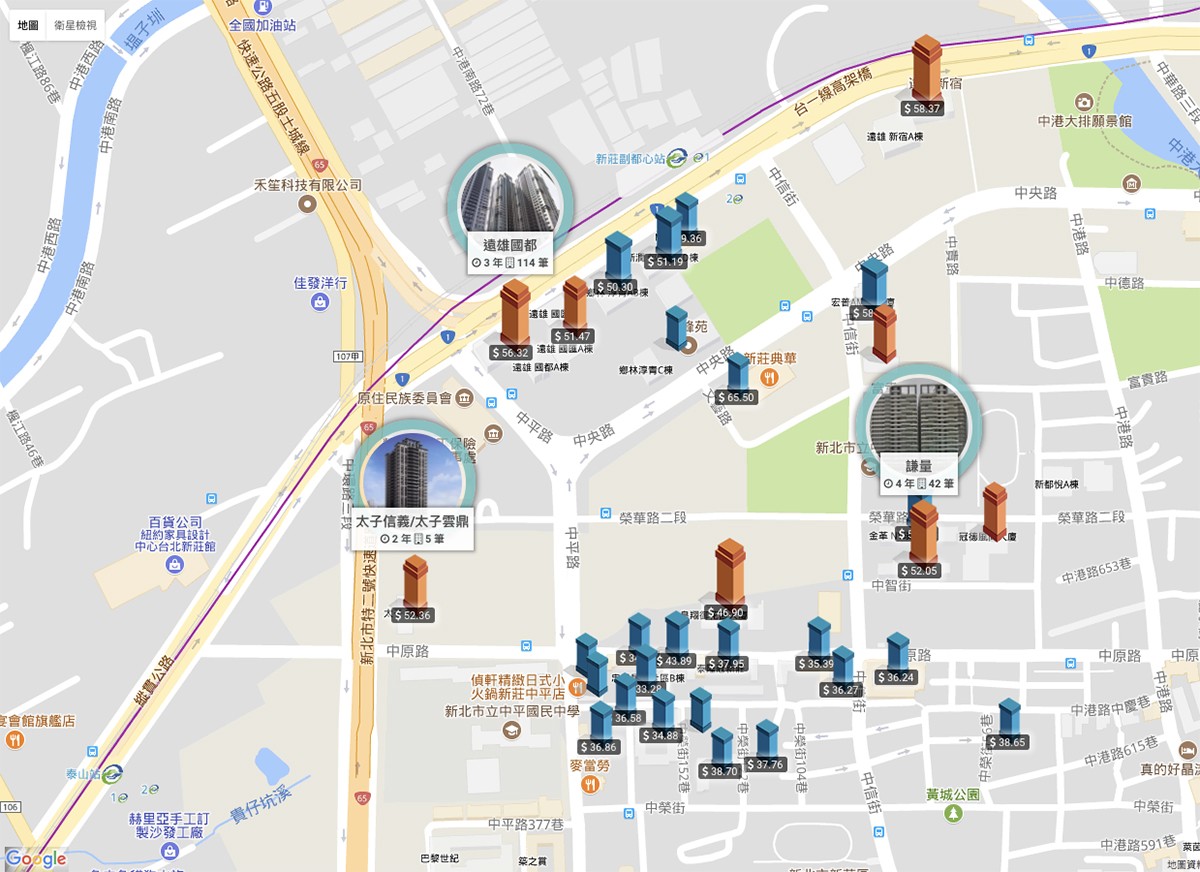This screenshot has height=872, width=1200.
Task: Open the 謙量 building photo bubble
Action: pyautogui.click(x=919, y=427)
